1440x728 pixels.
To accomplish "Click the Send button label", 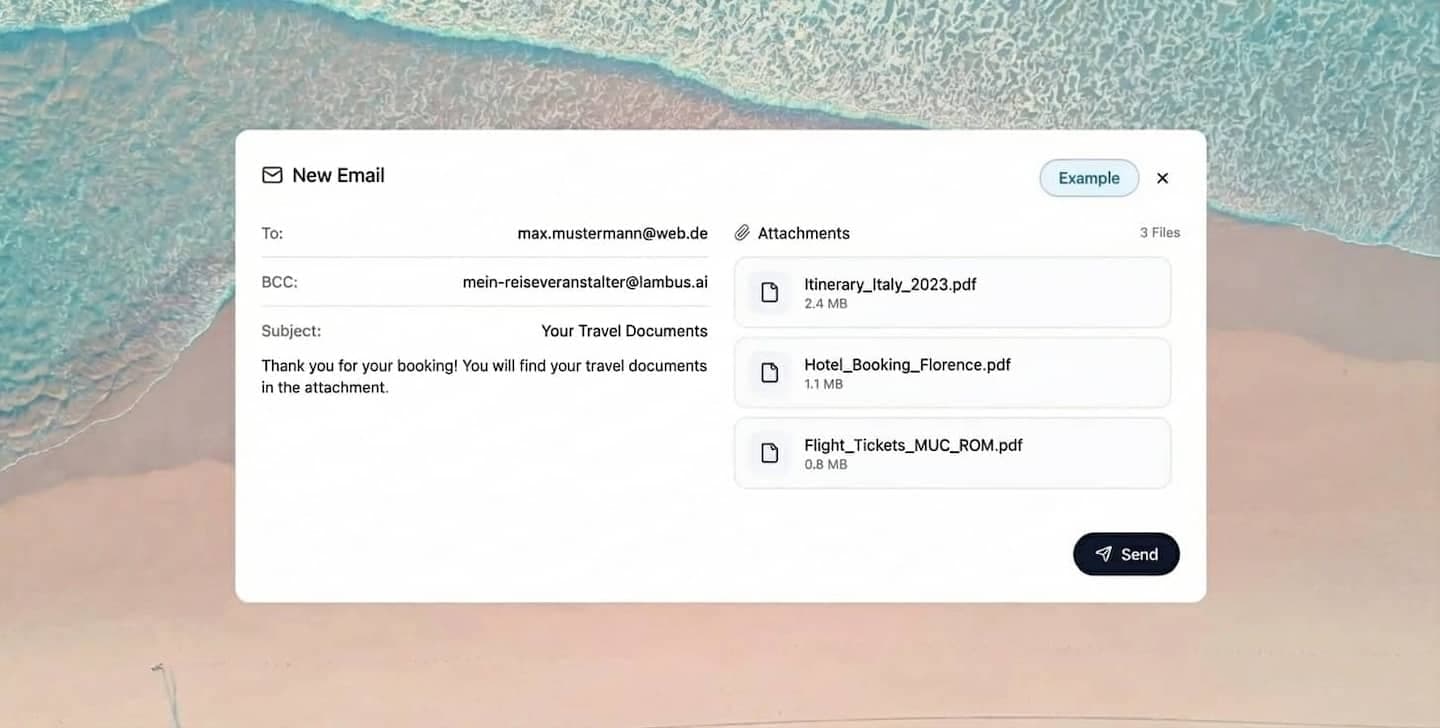I will 1139,554.
